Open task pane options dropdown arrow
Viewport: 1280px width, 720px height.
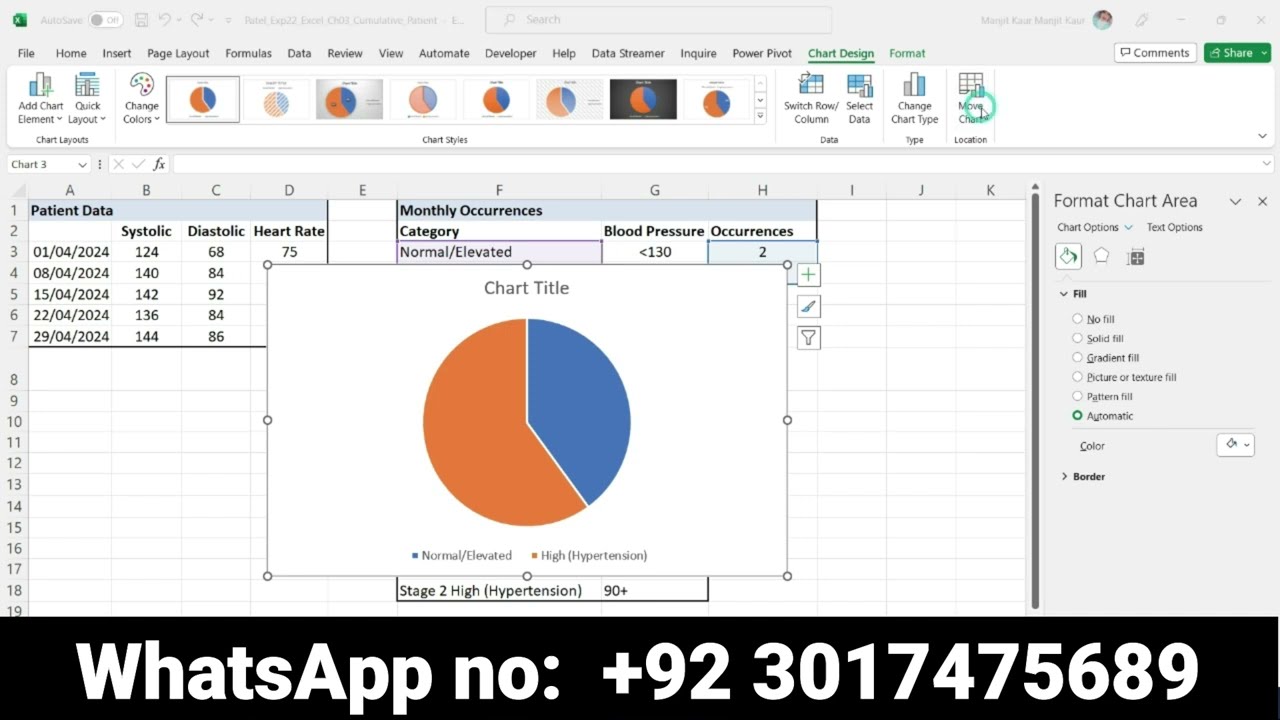1235,201
